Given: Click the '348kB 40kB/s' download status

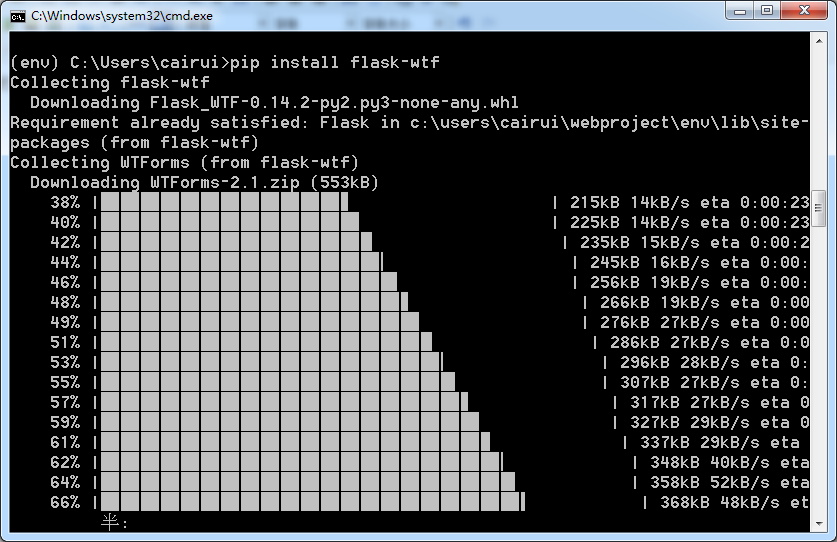Looking at the screenshot, I should pyautogui.click(x=710, y=462).
